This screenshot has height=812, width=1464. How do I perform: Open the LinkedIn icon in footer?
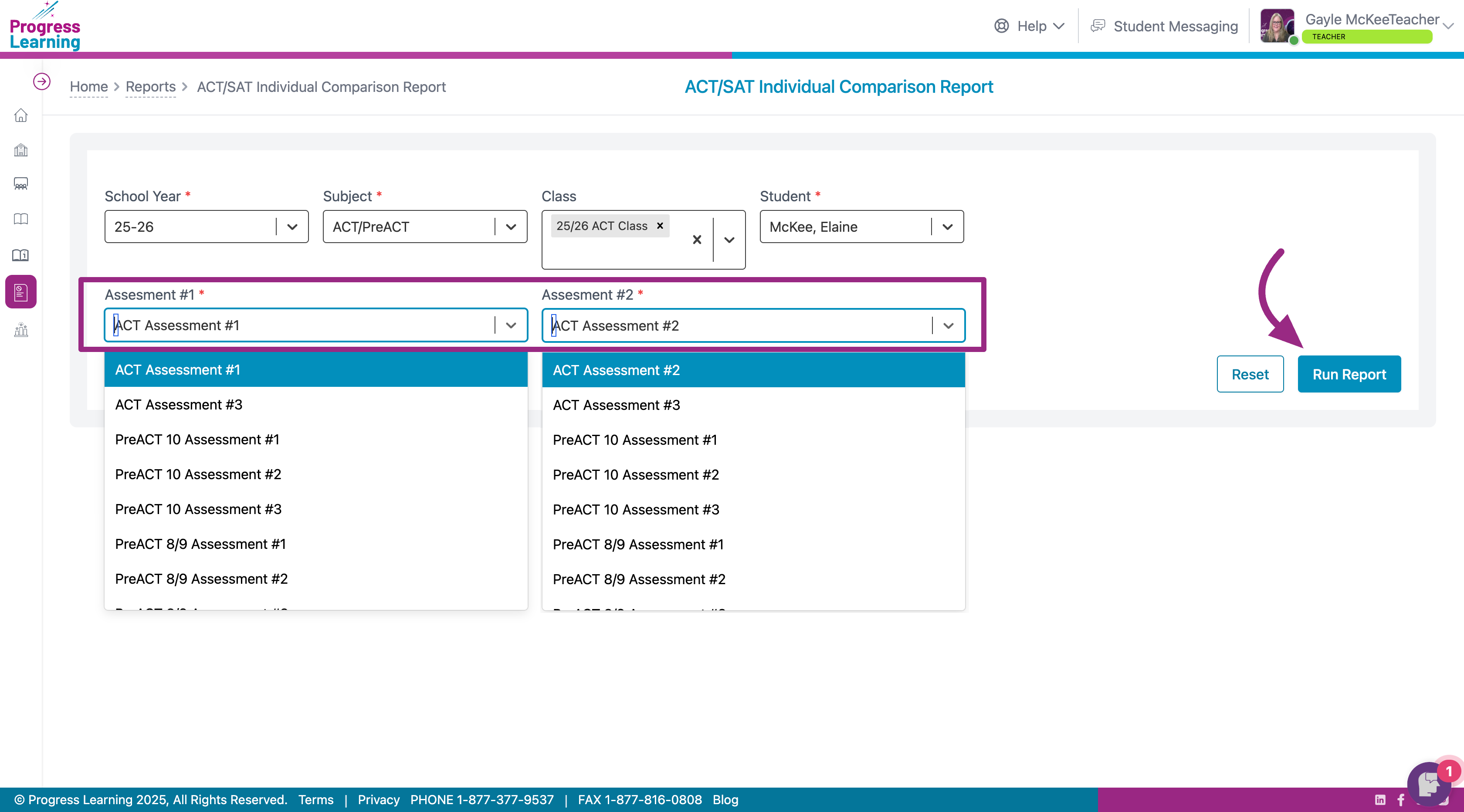pos(1380,799)
